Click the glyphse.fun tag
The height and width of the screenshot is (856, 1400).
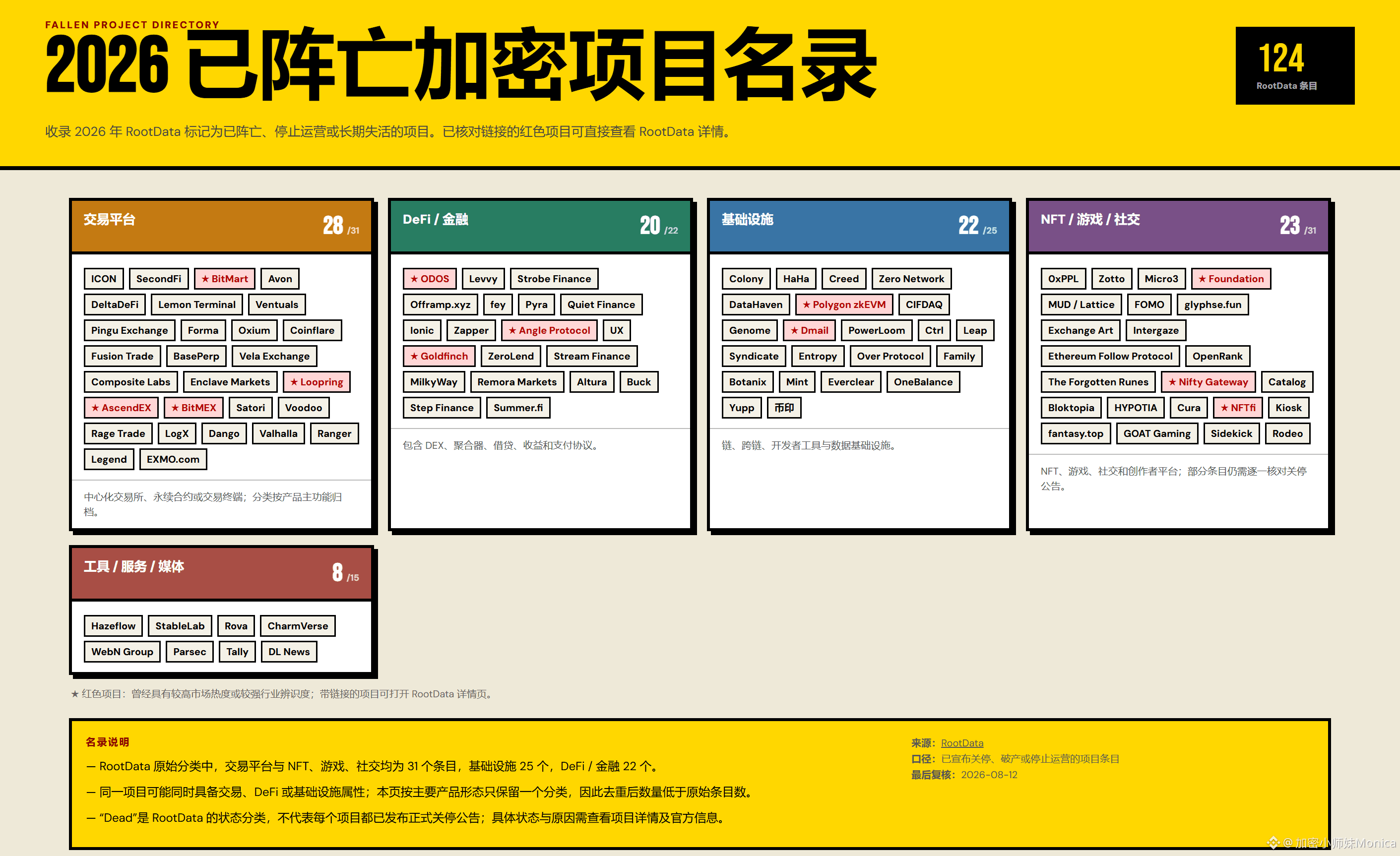(x=1212, y=305)
